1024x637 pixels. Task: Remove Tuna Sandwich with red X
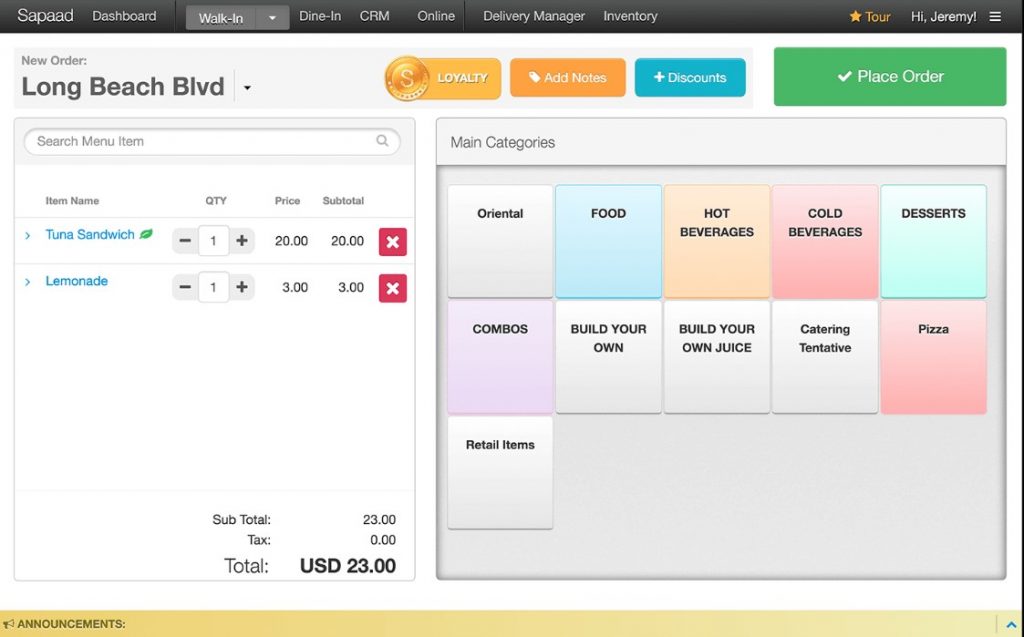click(x=392, y=242)
